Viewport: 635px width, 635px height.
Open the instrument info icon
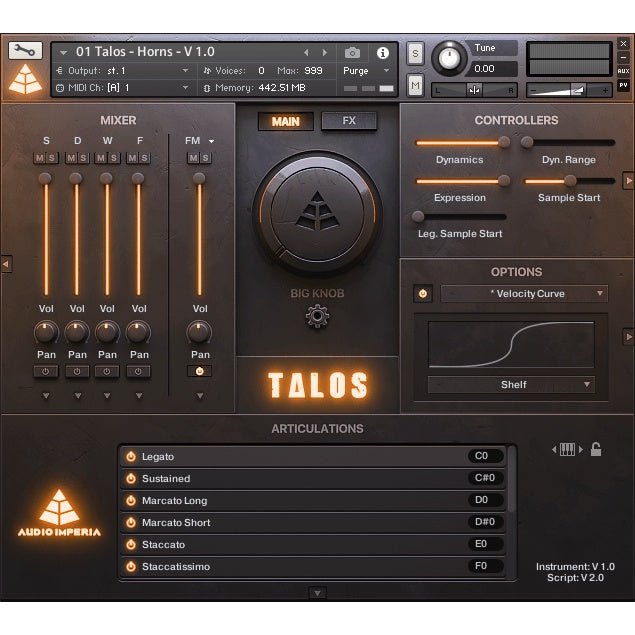point(383,53)
